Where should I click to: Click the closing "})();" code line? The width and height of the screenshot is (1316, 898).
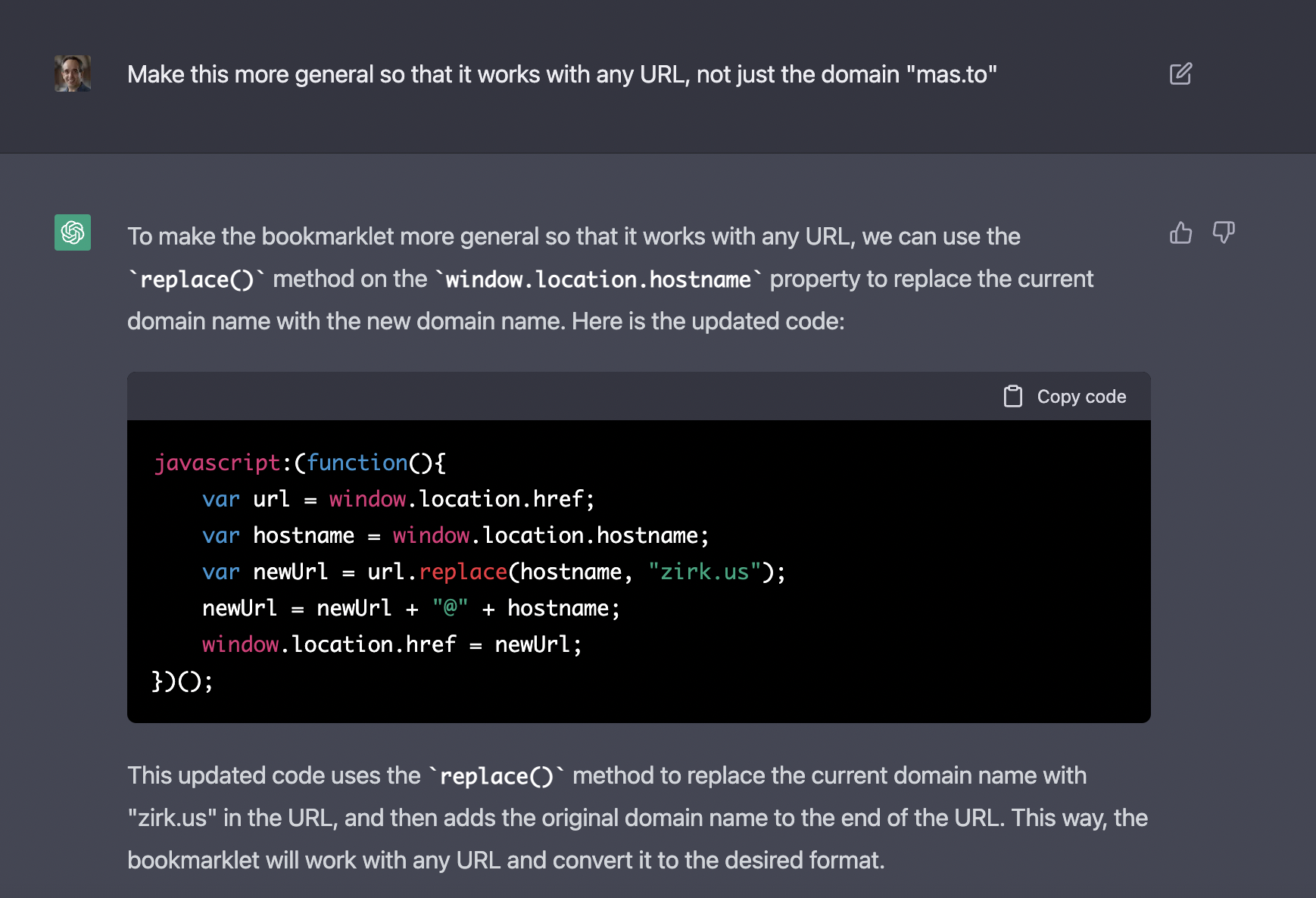[x=182, y=681]
